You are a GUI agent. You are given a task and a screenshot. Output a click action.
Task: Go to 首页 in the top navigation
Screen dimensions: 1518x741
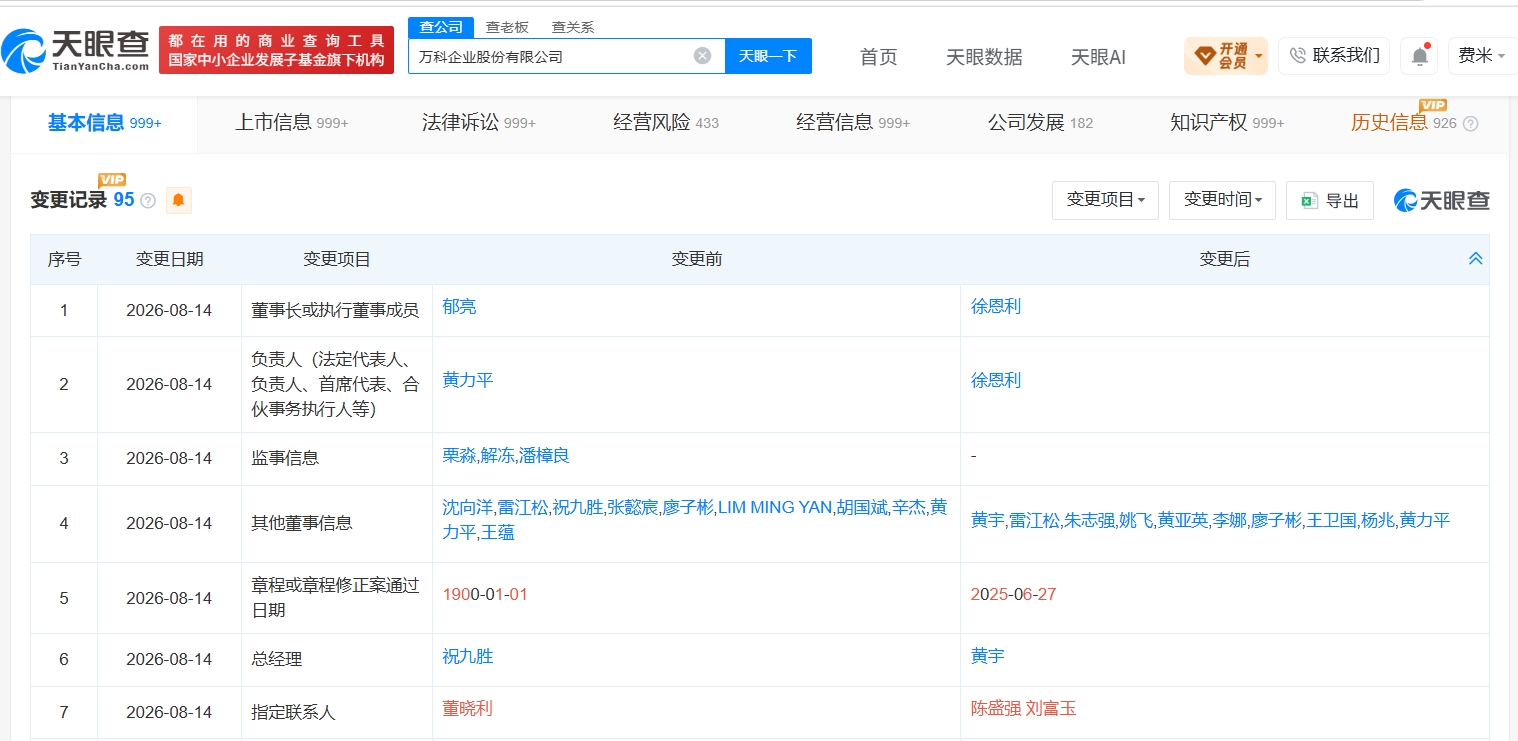[879, 57]
